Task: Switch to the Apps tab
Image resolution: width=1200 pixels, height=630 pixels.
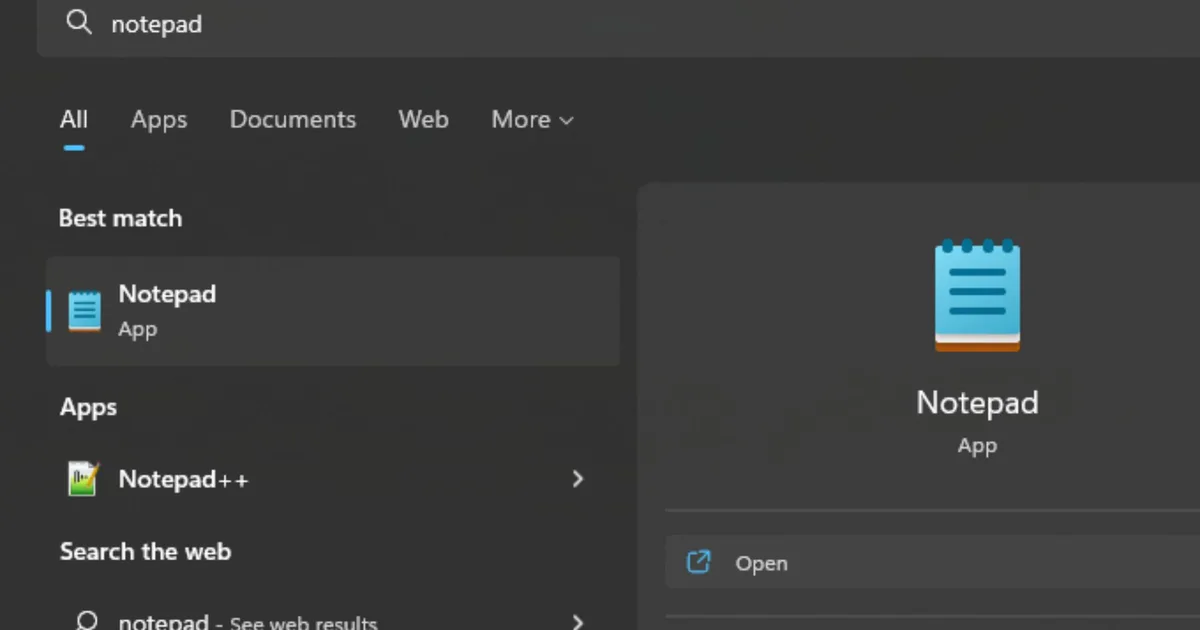Action: click(x=159, y=119)
